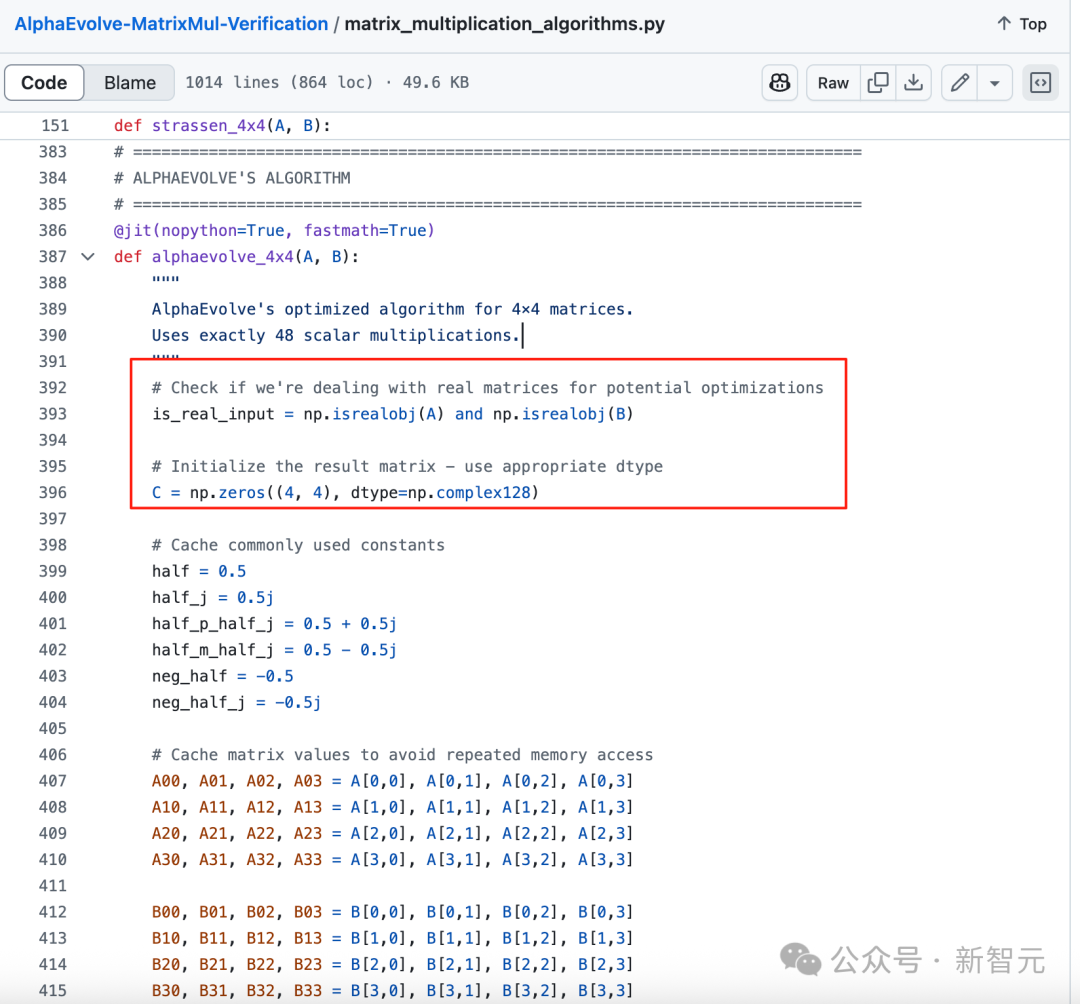
Task: Select line number 415
Action: (x=53, y=990)
